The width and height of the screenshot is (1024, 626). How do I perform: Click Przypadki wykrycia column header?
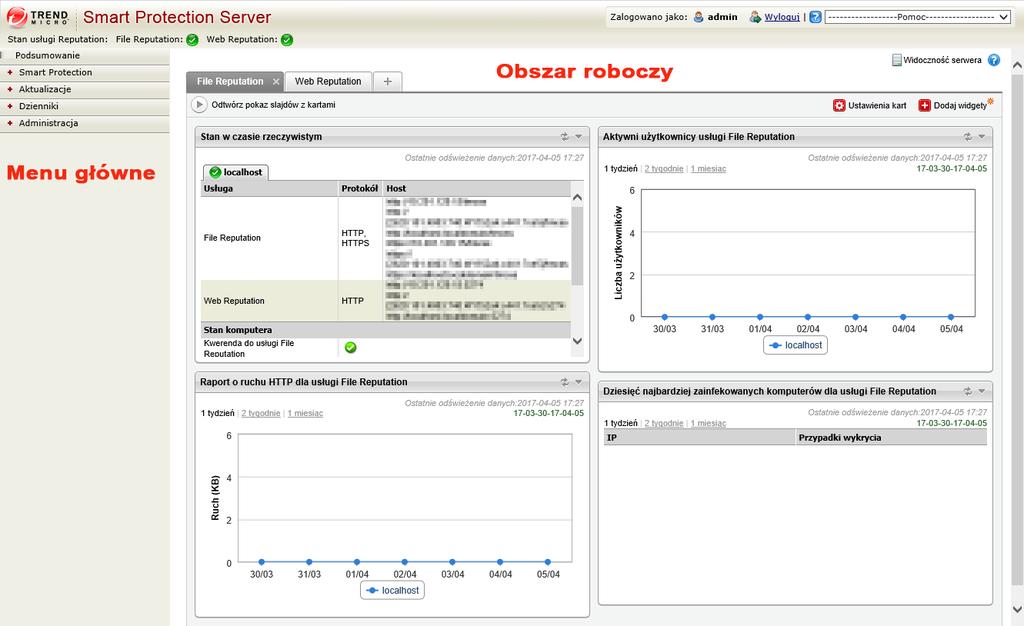tap(891, 438)
